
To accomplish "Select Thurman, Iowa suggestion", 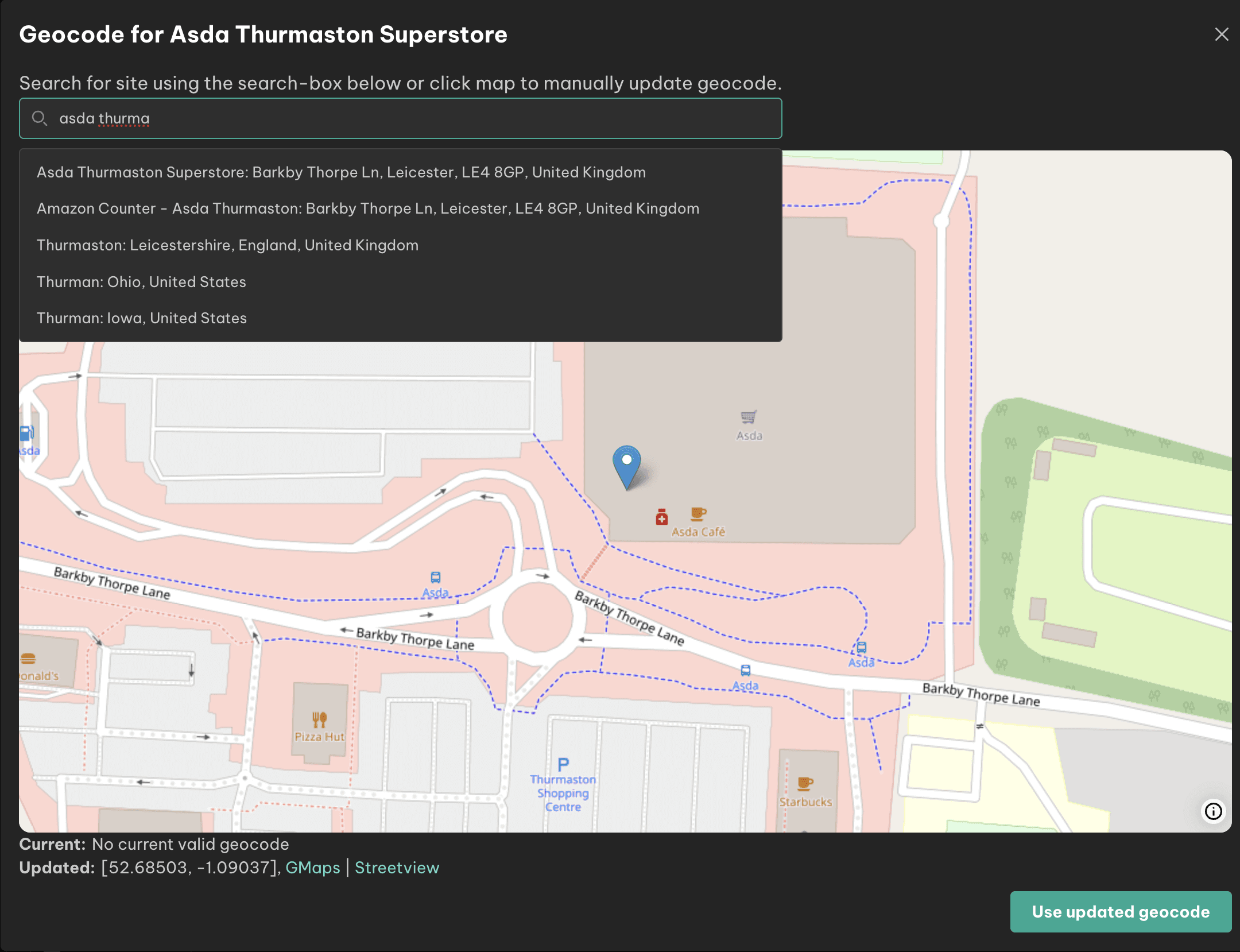I will [x=401, y=318].
